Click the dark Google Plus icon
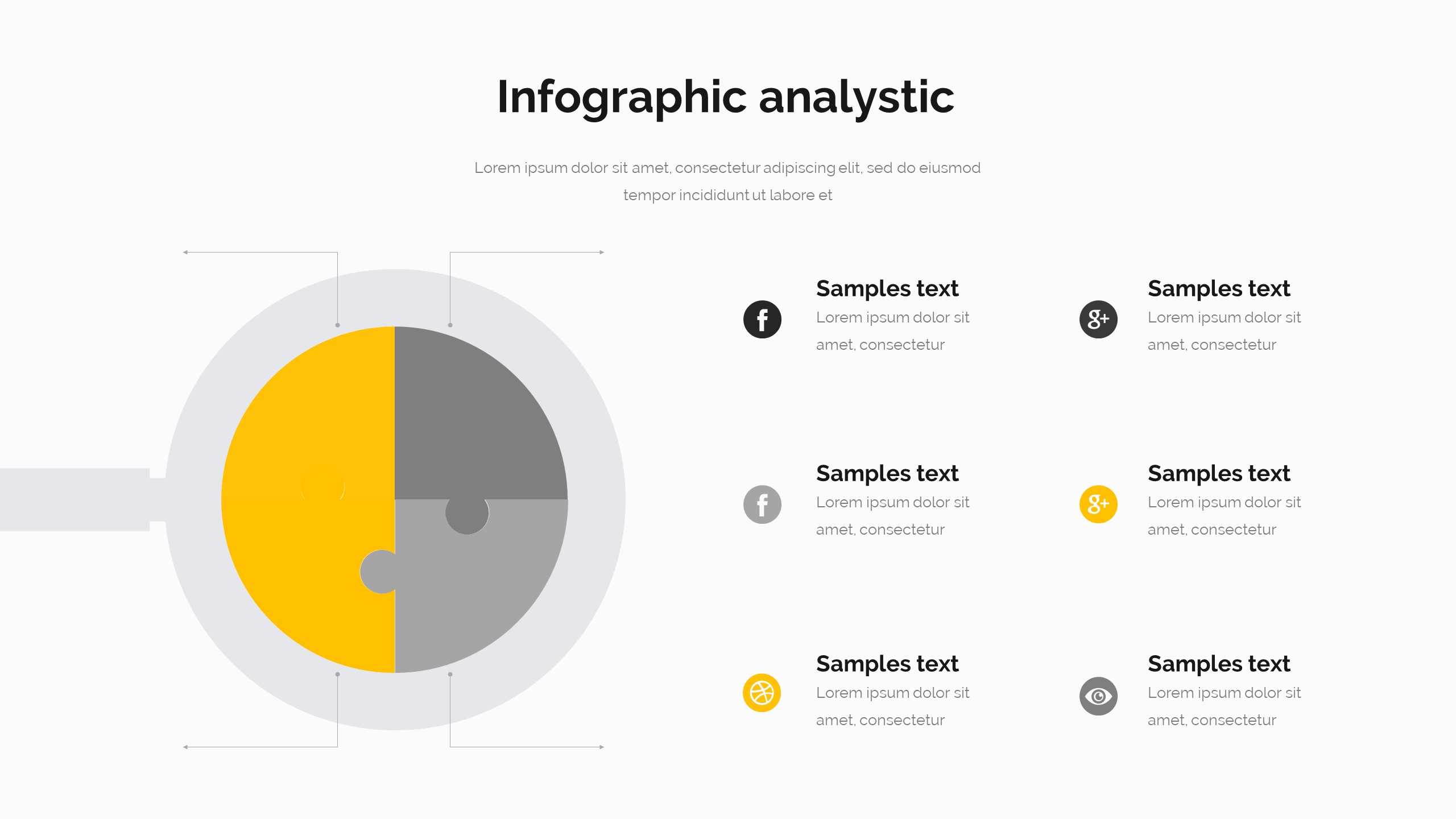The height and width of the screenshot is (819, 1456). tap(1098, 319)
